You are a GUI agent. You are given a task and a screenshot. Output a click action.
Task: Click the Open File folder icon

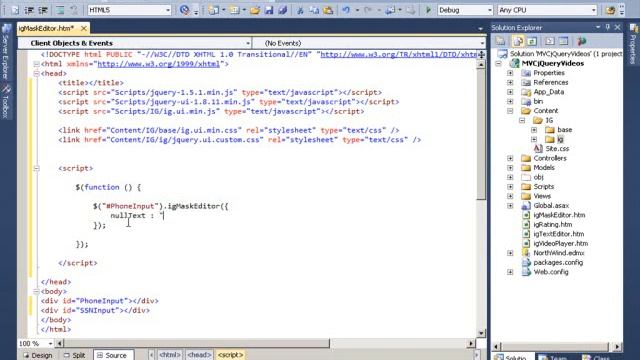click(255, 10)
